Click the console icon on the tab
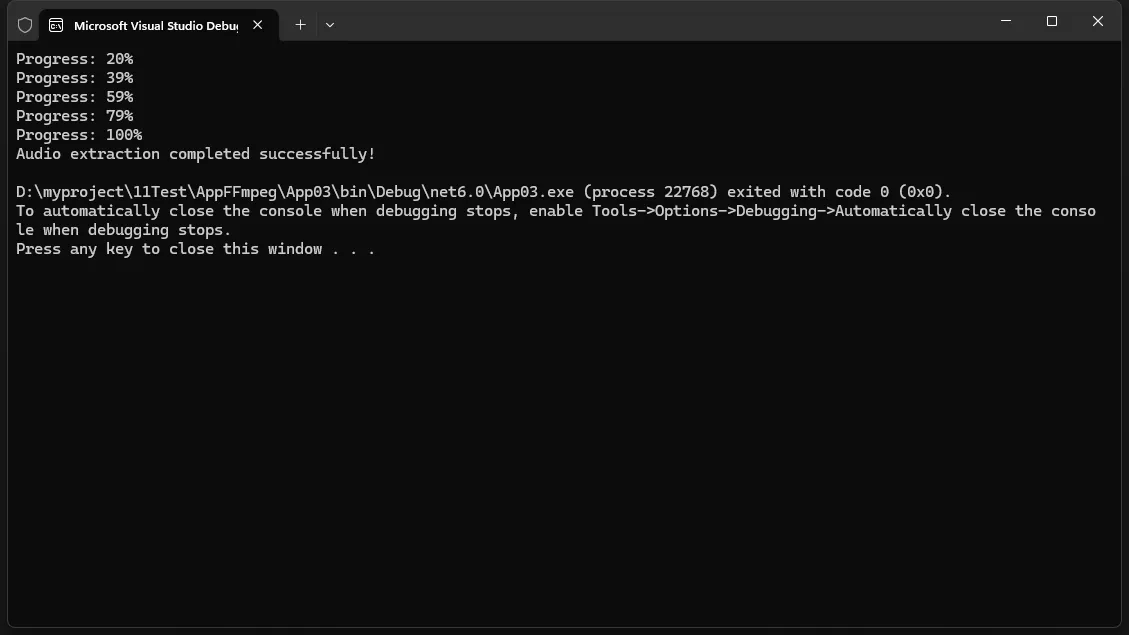The image size is (1129, 635). (x=56, y=25)
